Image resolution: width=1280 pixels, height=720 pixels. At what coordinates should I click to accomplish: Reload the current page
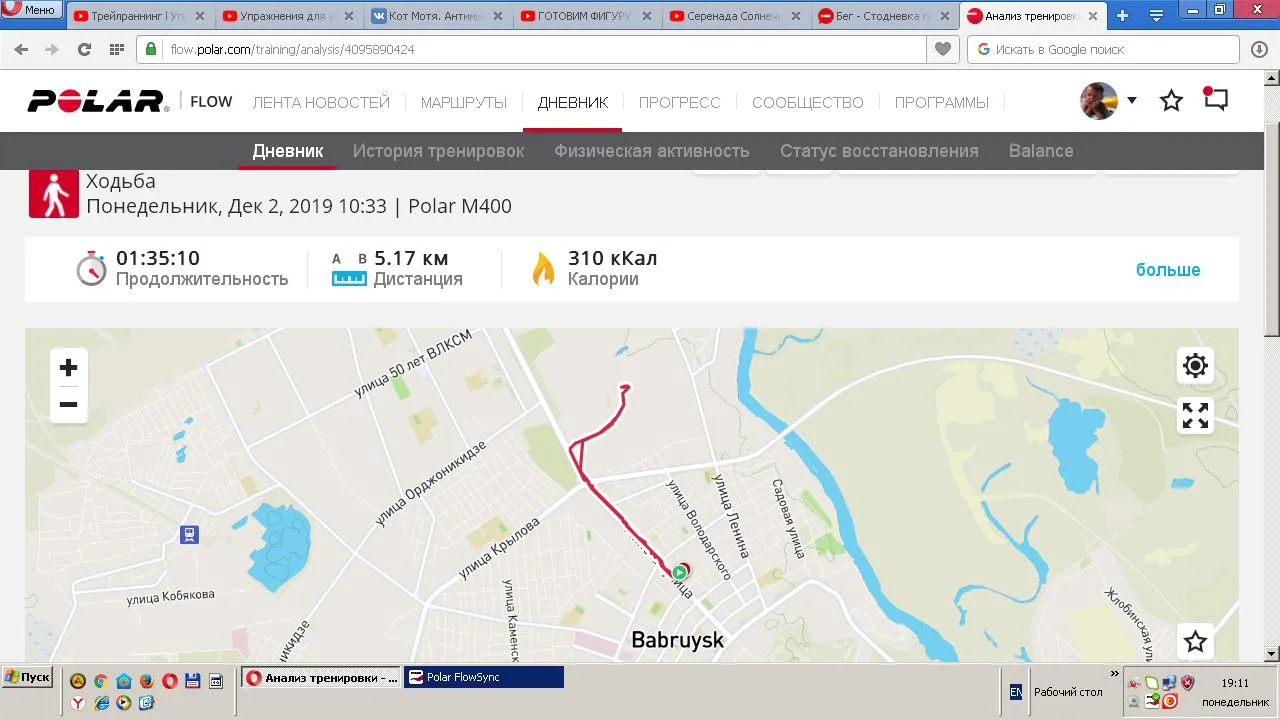pos(84,49)
